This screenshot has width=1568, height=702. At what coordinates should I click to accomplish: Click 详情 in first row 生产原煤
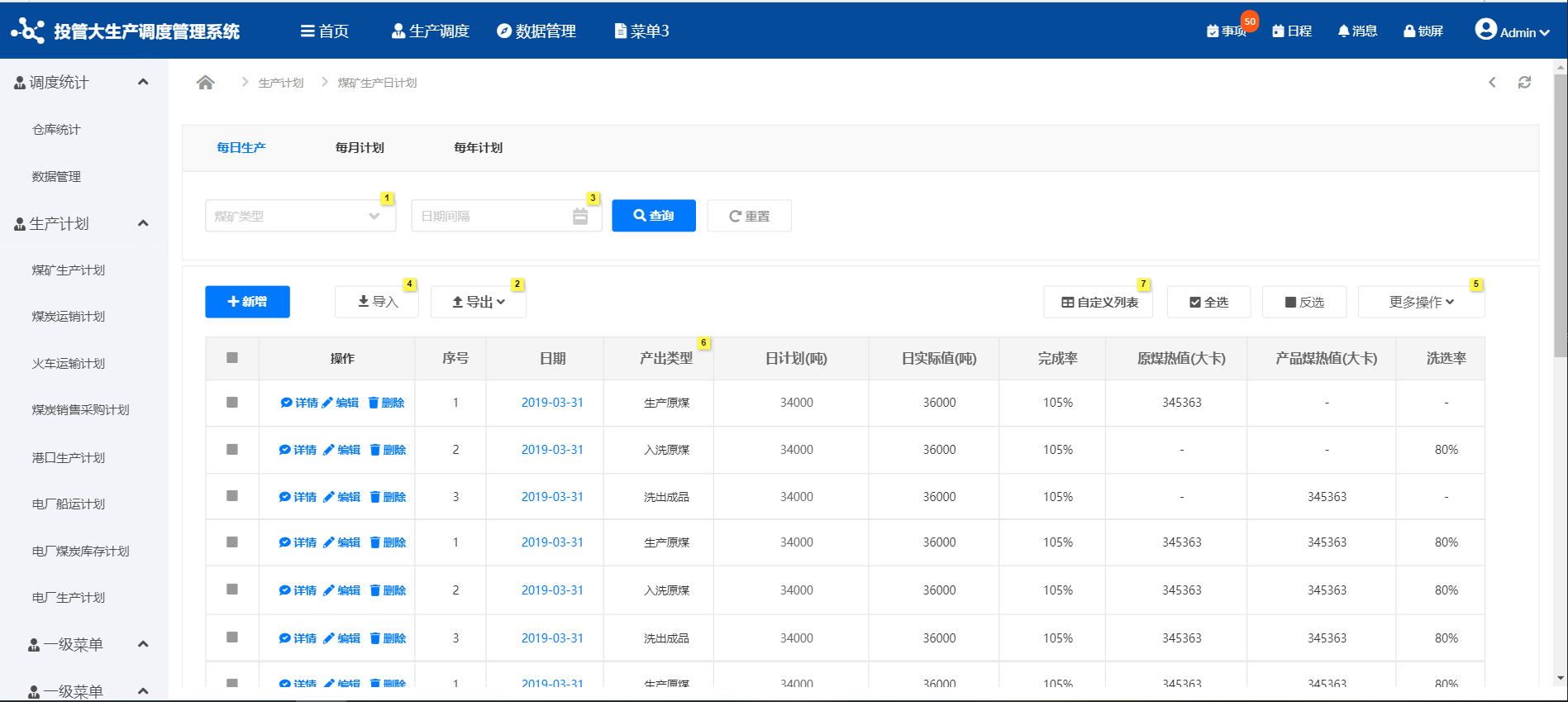click(299, 403)
